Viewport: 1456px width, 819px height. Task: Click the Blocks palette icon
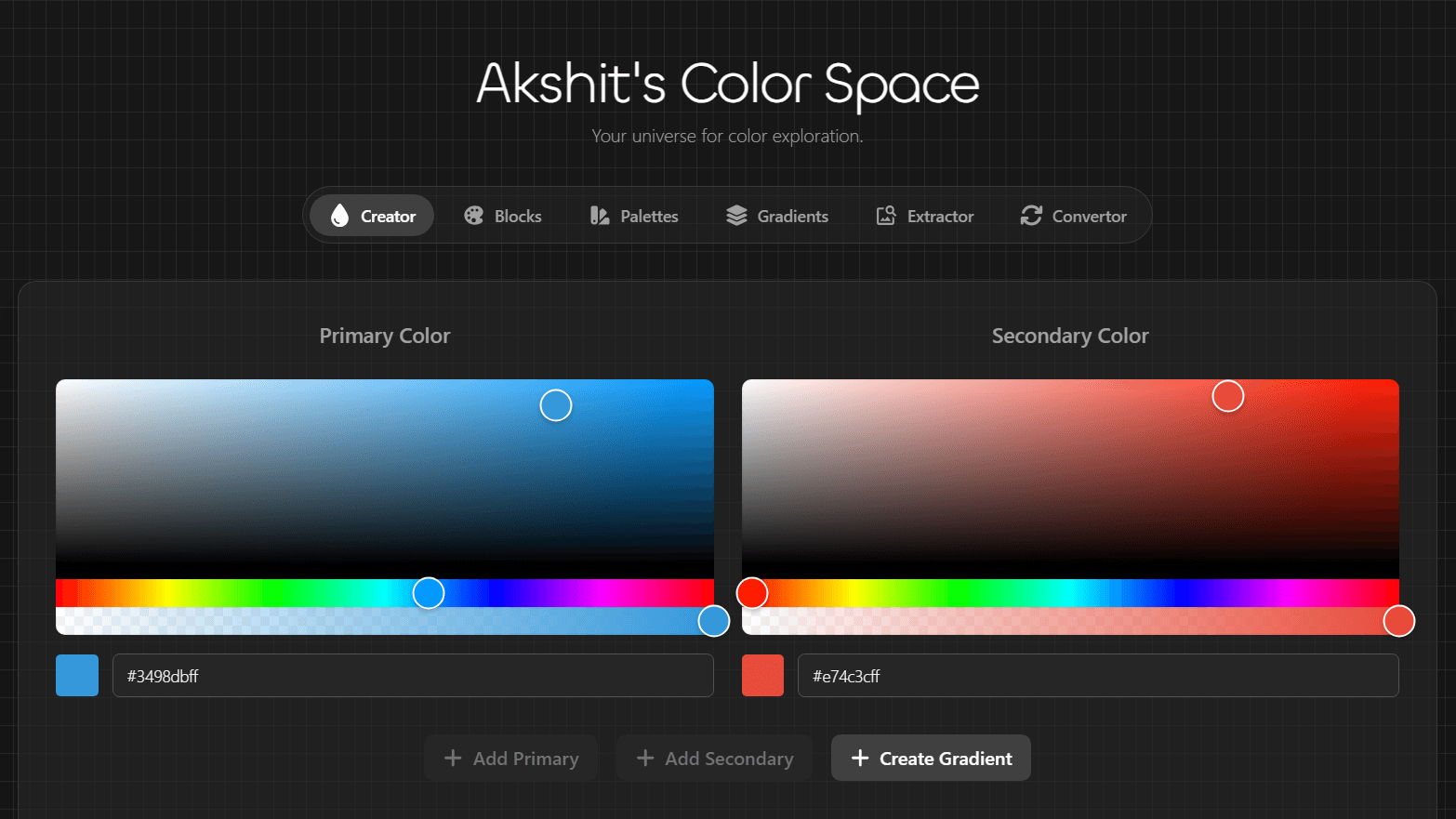(x=472, y=215)
